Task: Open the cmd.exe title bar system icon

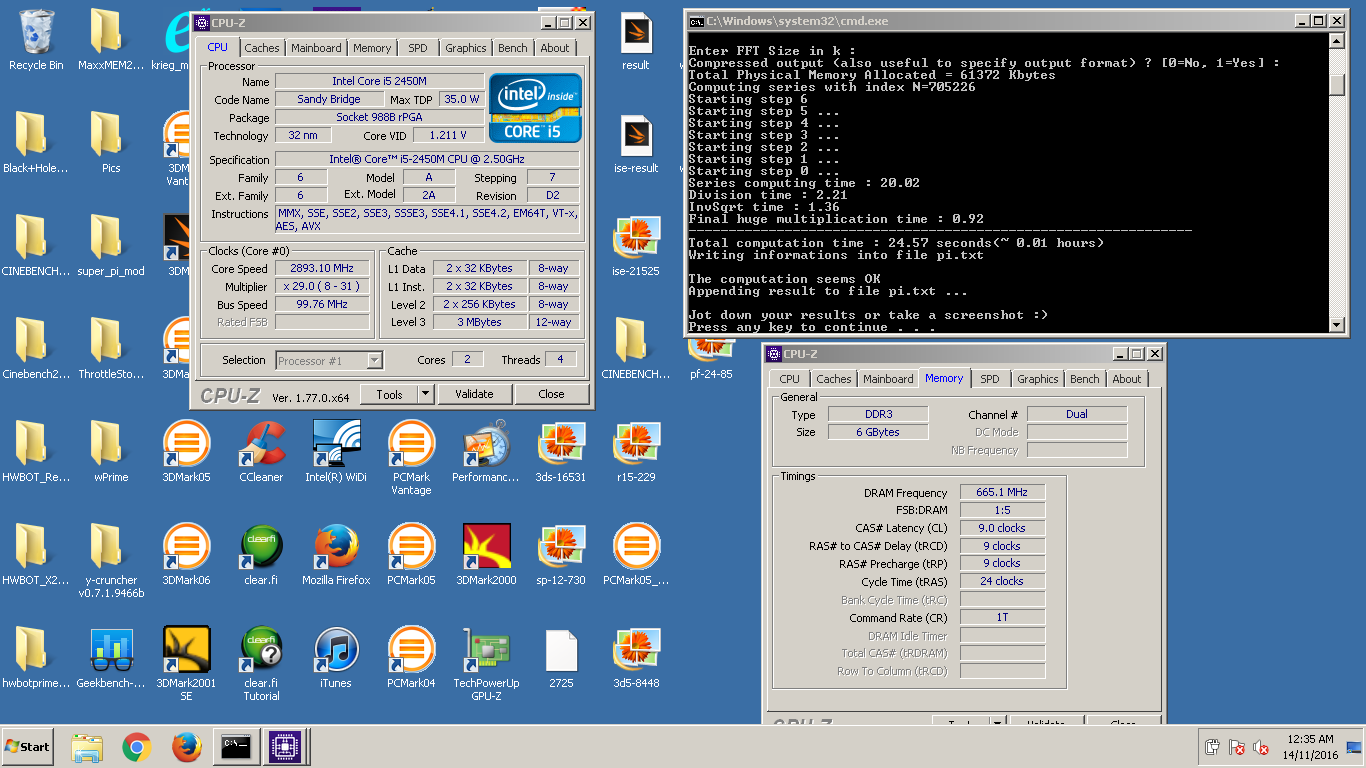Action: coord(696,21)
